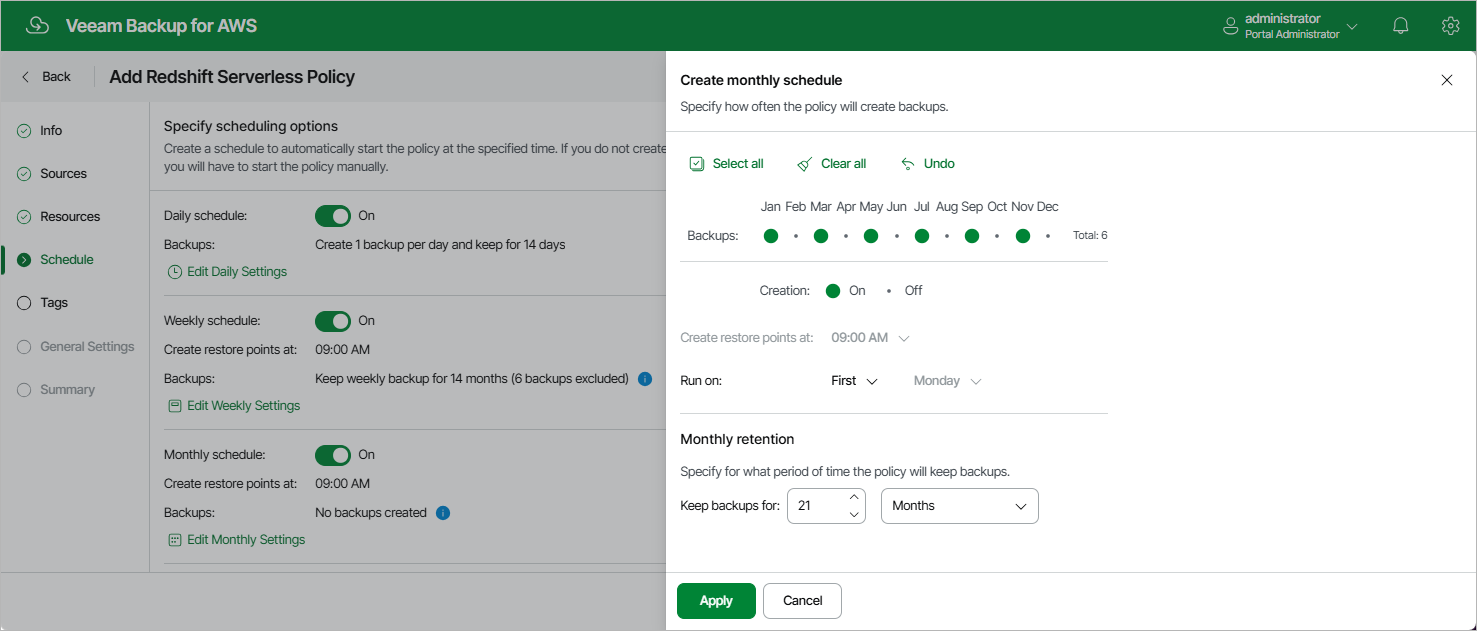Image resolution: width=1477 pixels, height=631 pixels.
Task: Toggle the Monthly schedule switch
Action: [x=333, y=455]
